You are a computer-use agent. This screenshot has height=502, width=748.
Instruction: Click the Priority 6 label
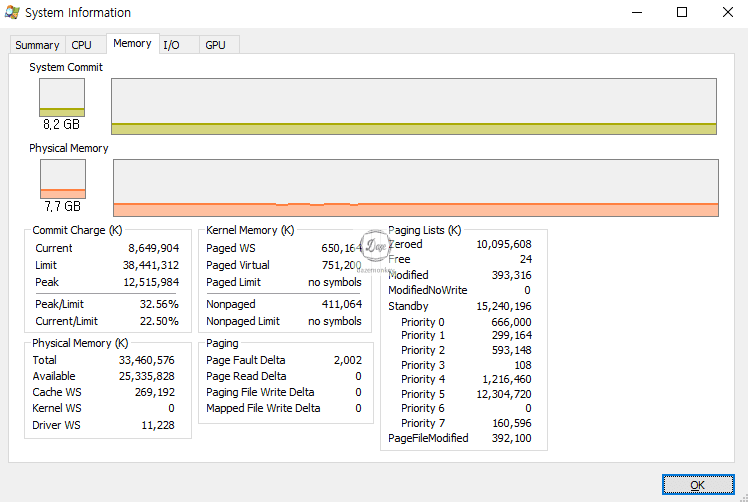(x=423, y=408)
